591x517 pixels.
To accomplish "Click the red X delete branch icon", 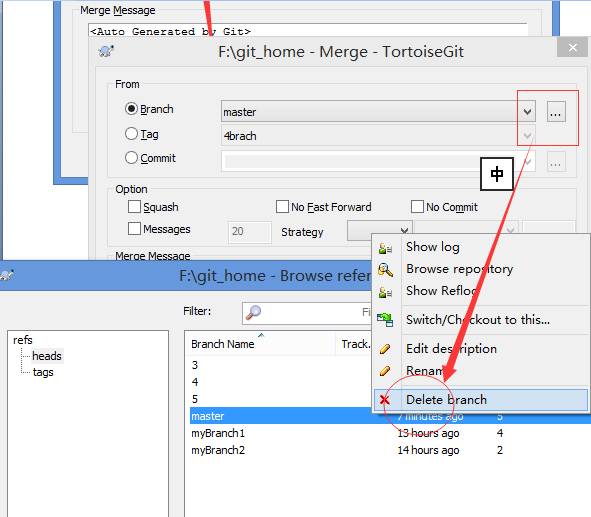I will (x=384, y=400).
